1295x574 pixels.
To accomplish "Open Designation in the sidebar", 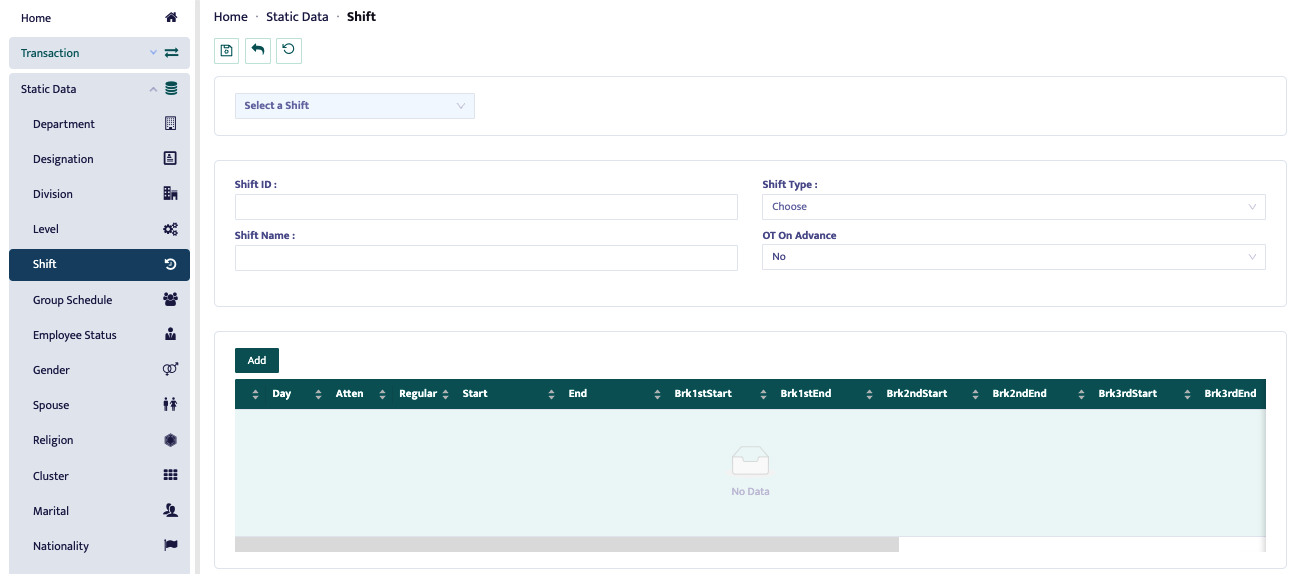I will pos(63,159).
